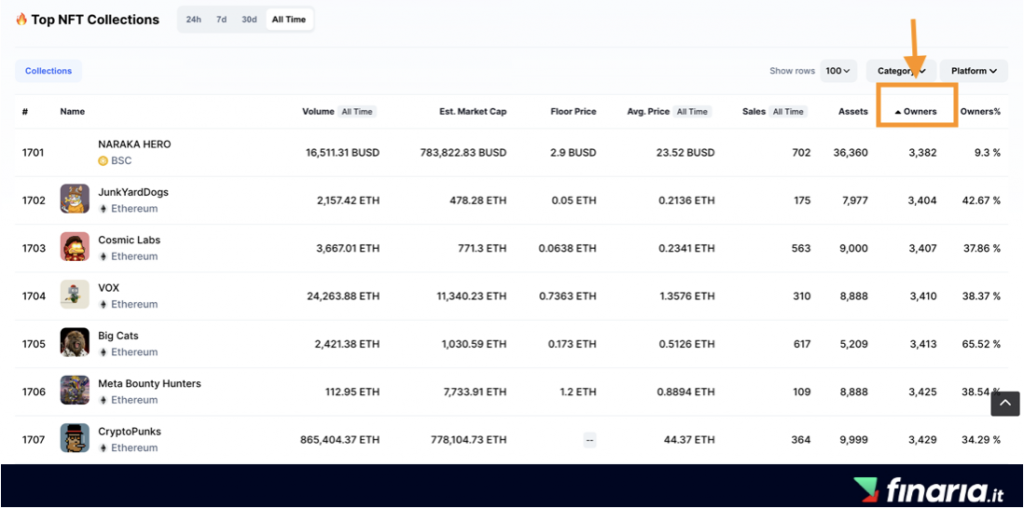
Task: Click the Big Cats collection avatar
Action: tap(74, 342)
